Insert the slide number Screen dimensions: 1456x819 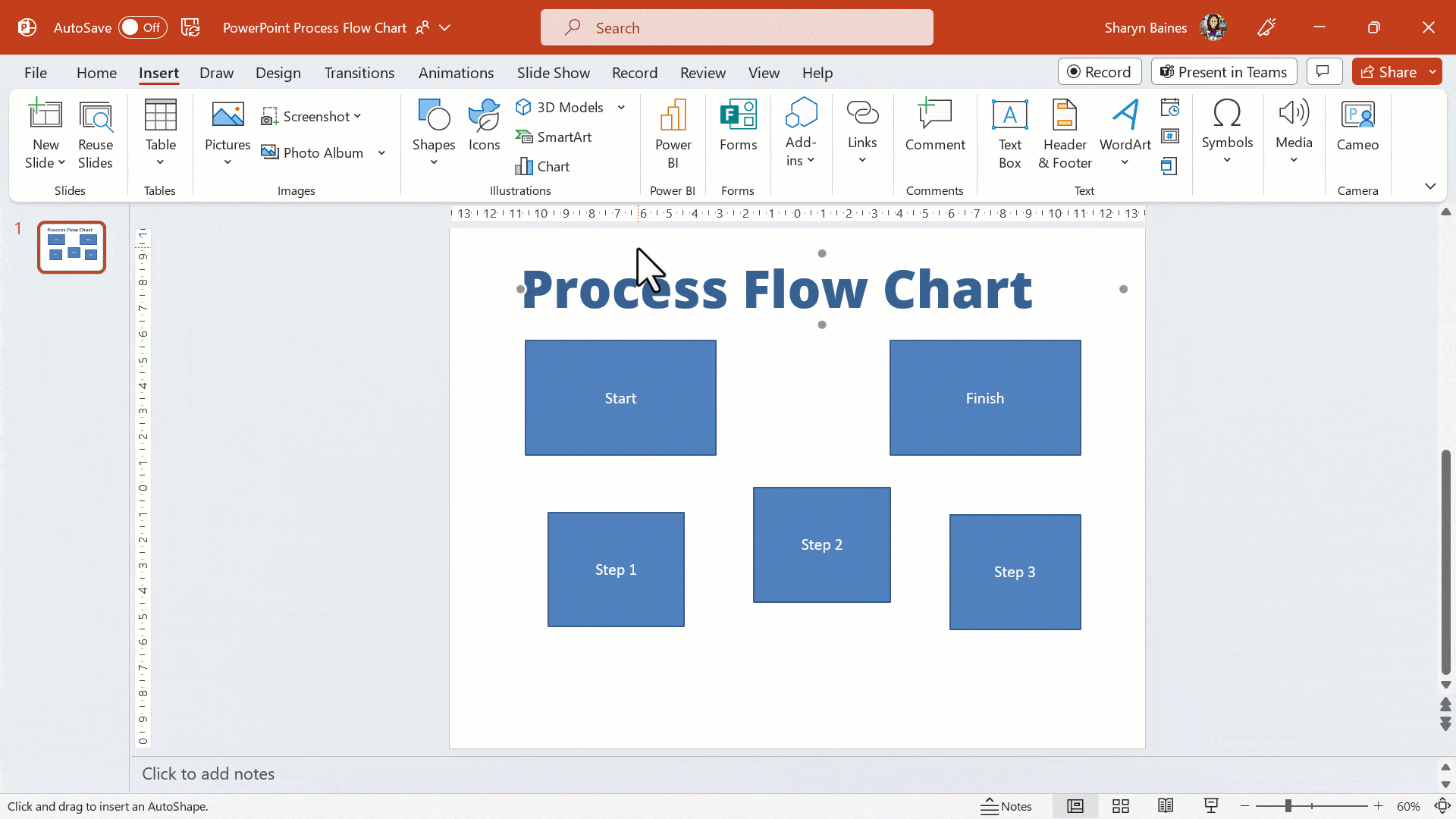pyautogui.click(x=1171, y=136)
